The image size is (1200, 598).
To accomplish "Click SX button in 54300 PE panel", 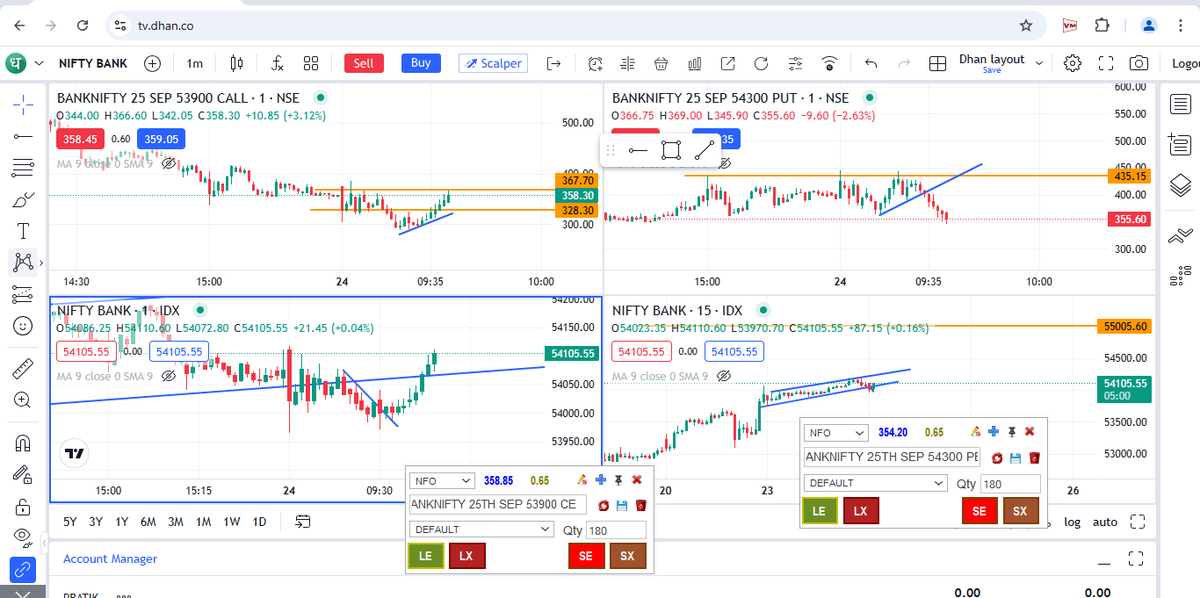I will 1021,511.
